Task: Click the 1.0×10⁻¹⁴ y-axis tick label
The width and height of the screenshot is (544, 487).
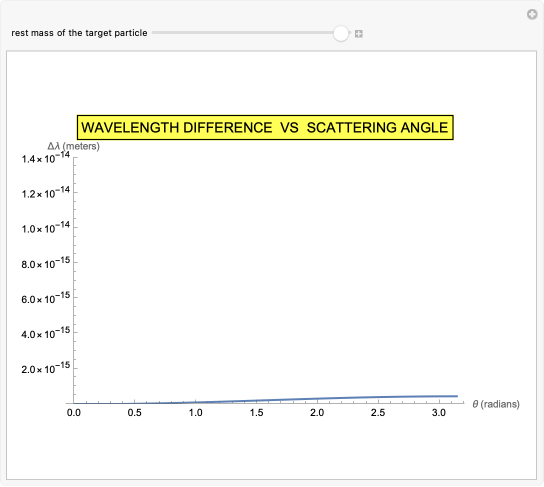Action: pos(45,228)
